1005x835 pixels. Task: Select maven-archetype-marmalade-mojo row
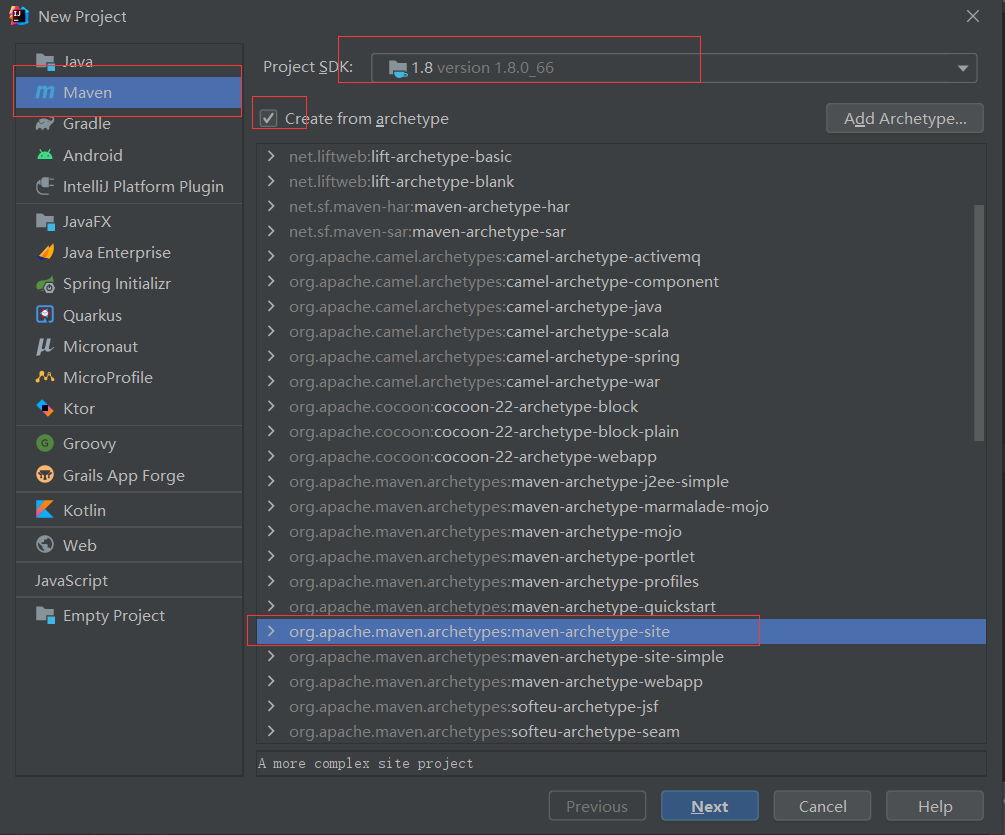pyautogui.click(x=621, y=506)
